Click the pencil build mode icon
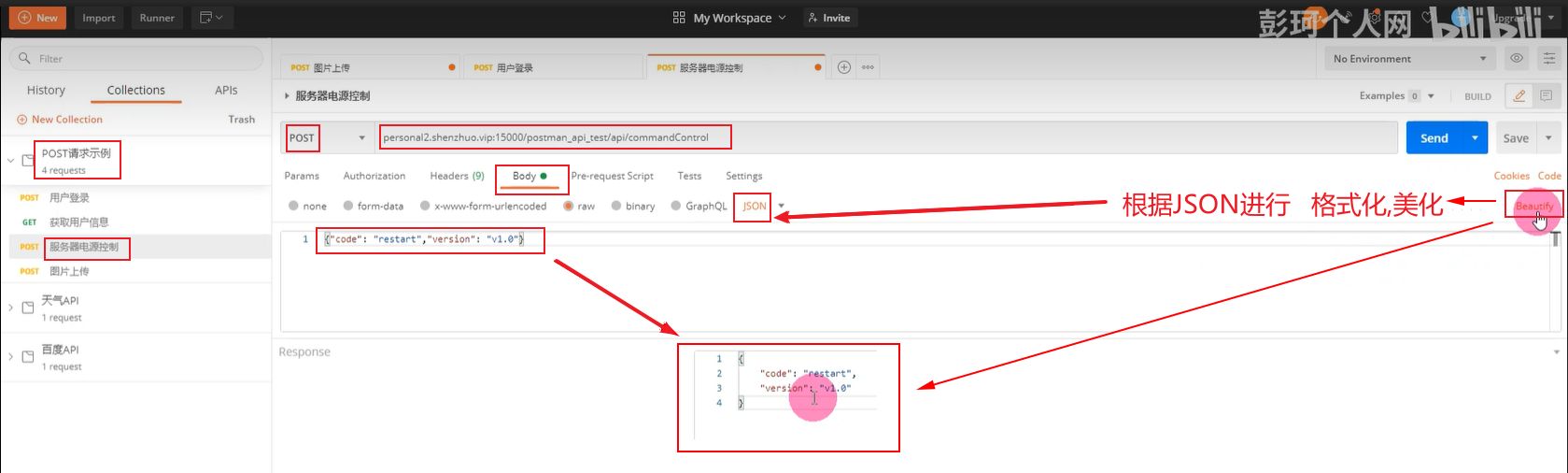The height and width of the screenshot is (473, 1568). [x=1519, y=96]
